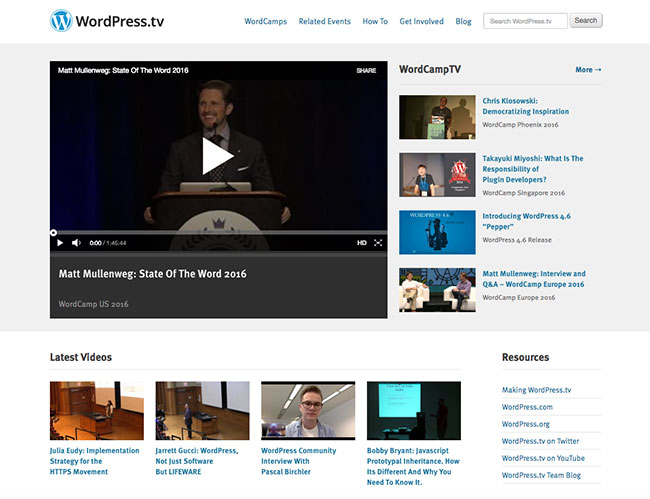Viewport: 650px width, 499px height.
Task: Open WordPress.org resource link
Action: [526, 424]
